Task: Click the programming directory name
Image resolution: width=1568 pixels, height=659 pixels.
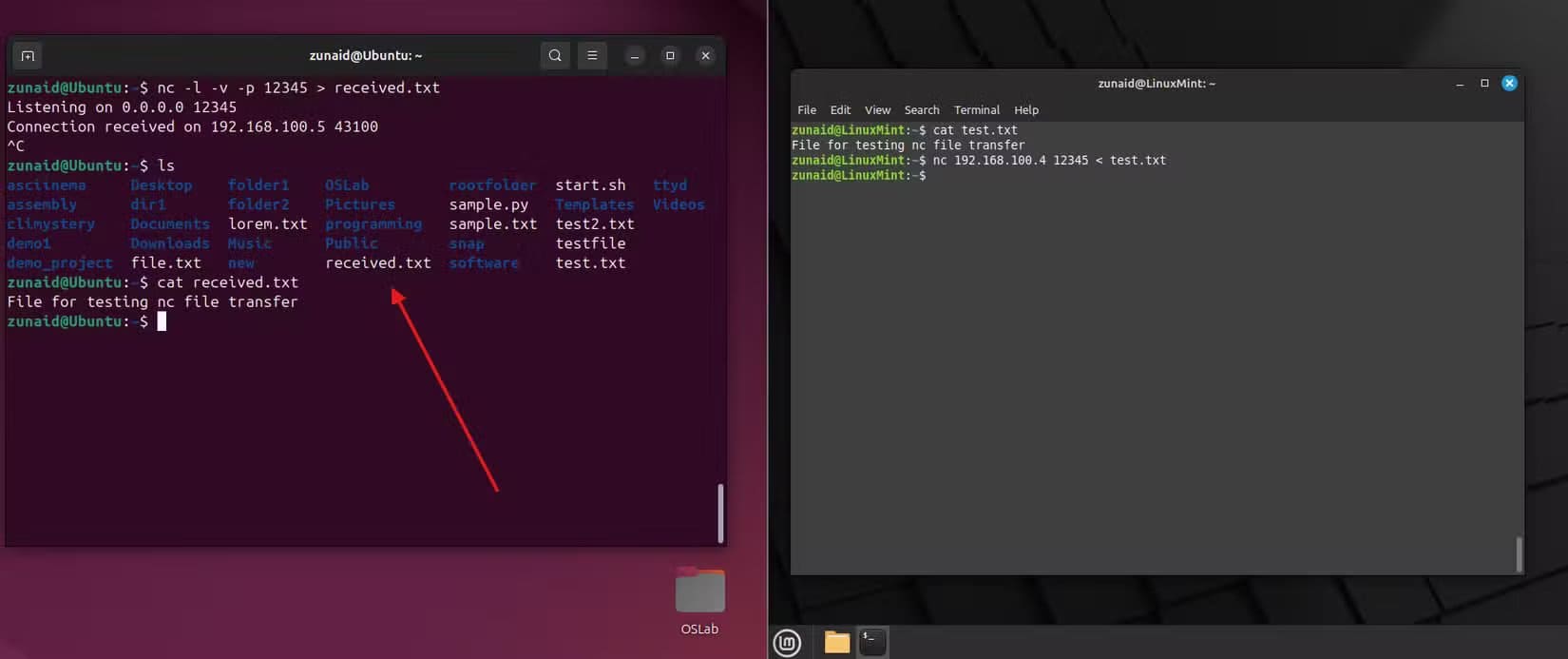Action: click(x=373, y=224)
